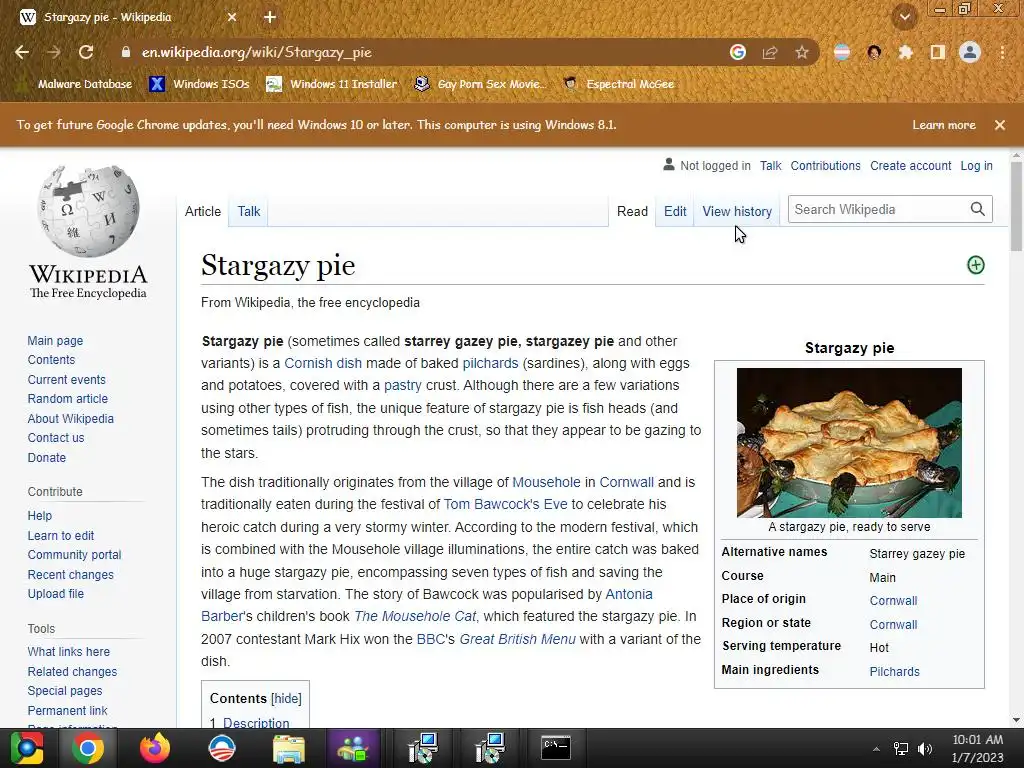Image resolution: width=1024 pixels, height=768 pixels.
Task: Open a new tab with the plus button
Action: pos(270,17)
